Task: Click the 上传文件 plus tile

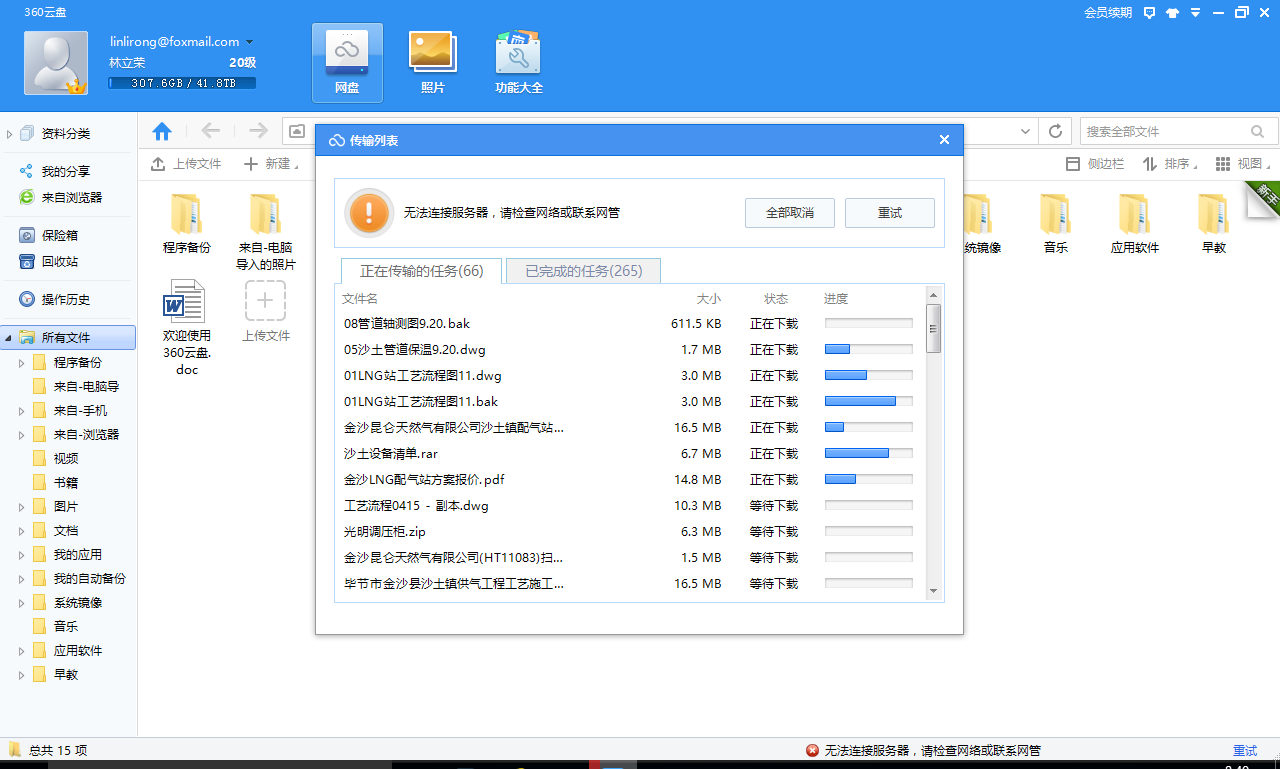Action: click(x=265, y=300)
